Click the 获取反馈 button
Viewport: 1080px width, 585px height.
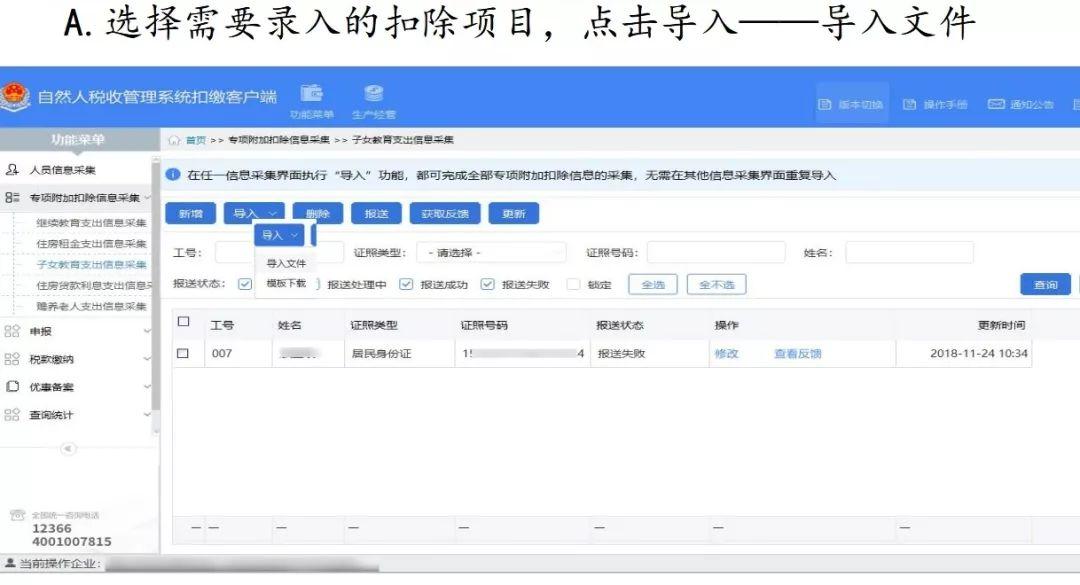pos(445,214)
